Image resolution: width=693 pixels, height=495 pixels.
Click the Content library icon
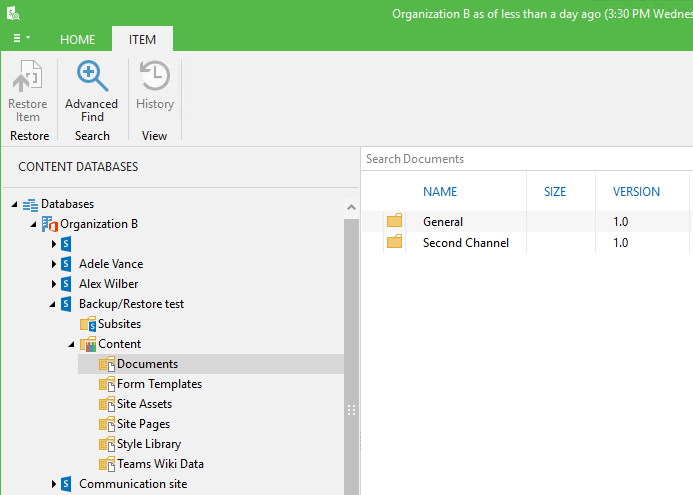88,344
